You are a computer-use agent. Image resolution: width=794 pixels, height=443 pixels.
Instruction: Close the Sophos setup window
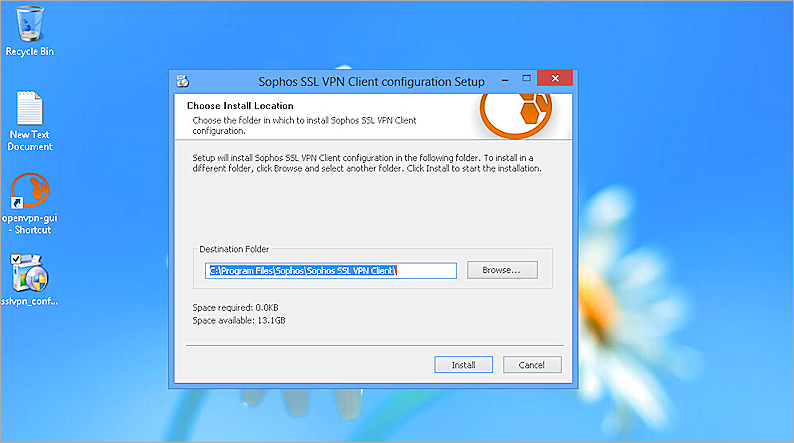coord(555,78)
